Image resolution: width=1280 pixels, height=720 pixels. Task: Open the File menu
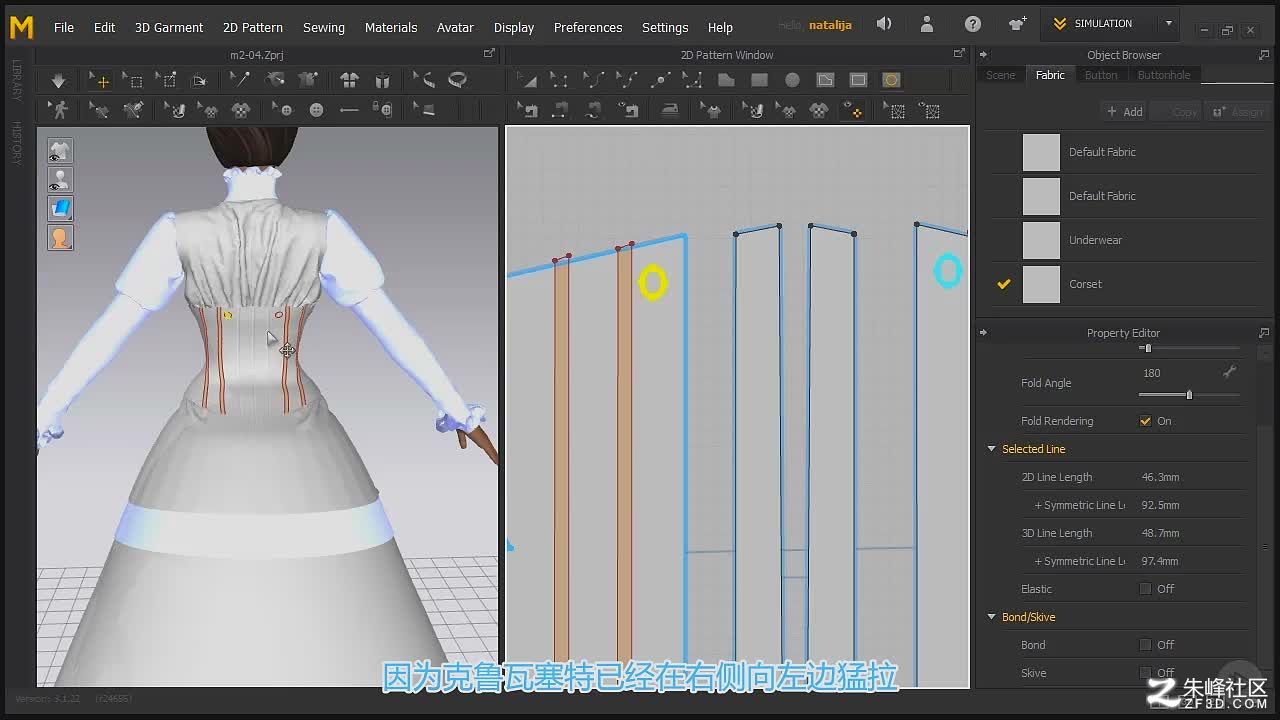(x=64, y=27)
